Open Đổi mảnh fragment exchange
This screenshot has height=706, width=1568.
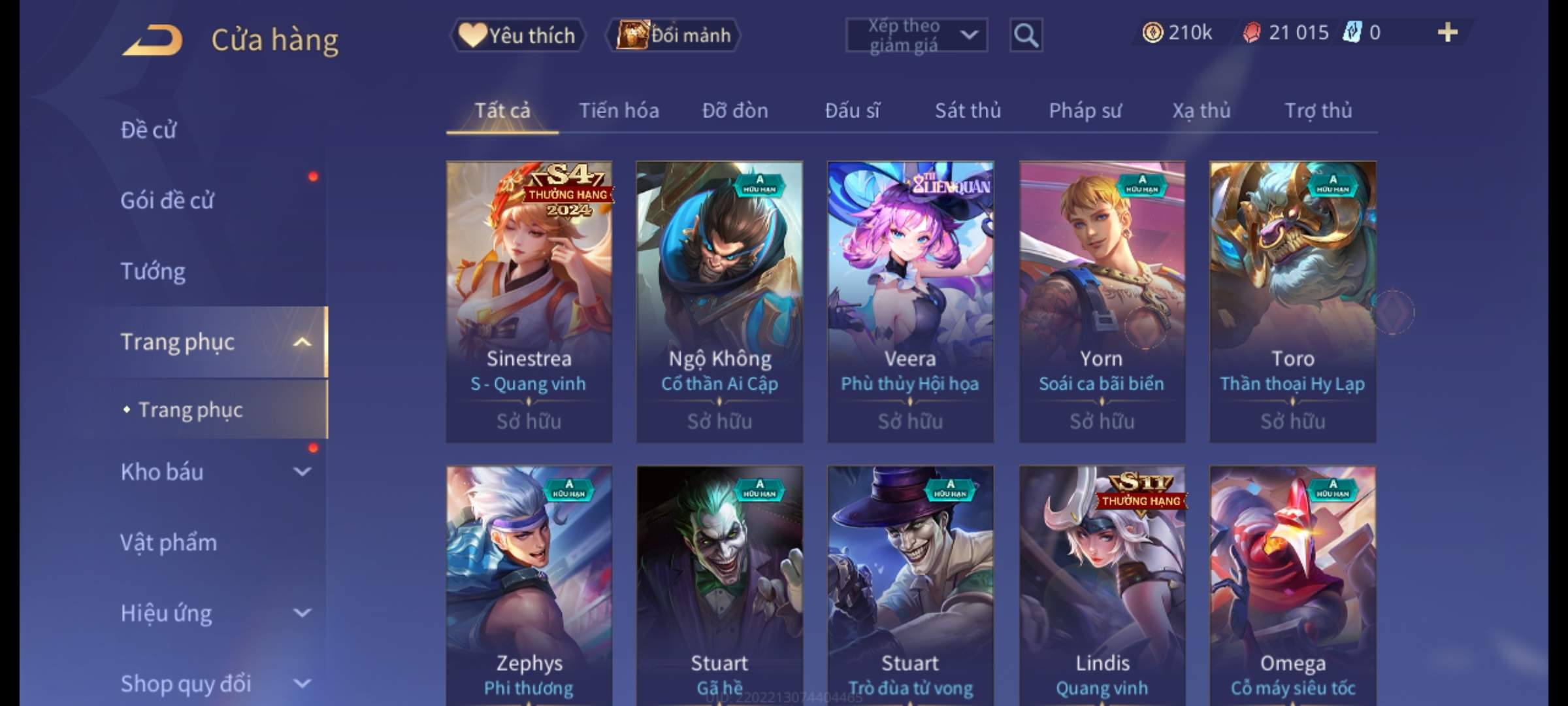[674, 35]
